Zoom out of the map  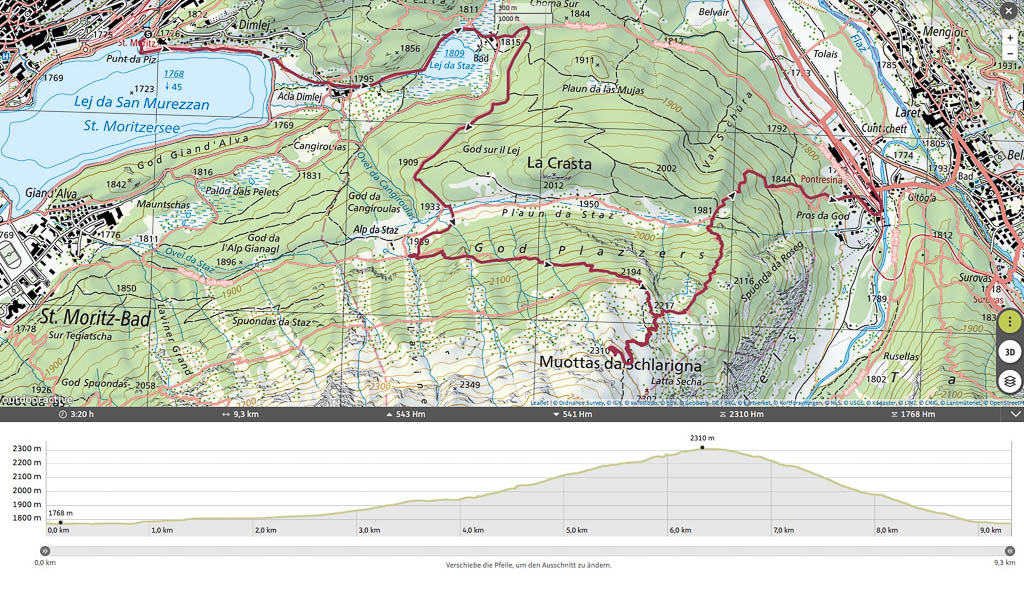click(x=1010, y=53)
